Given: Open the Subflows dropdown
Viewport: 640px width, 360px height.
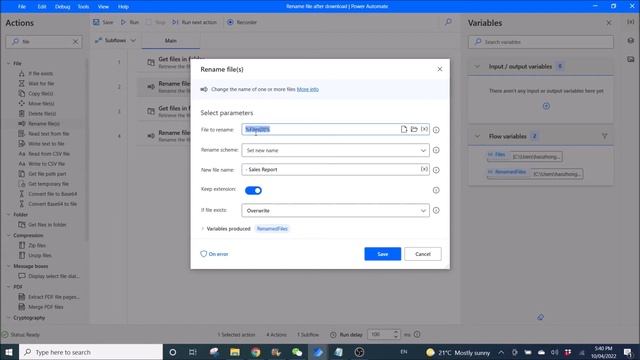Looking at the screenshot, I should [x=115, y=40].
